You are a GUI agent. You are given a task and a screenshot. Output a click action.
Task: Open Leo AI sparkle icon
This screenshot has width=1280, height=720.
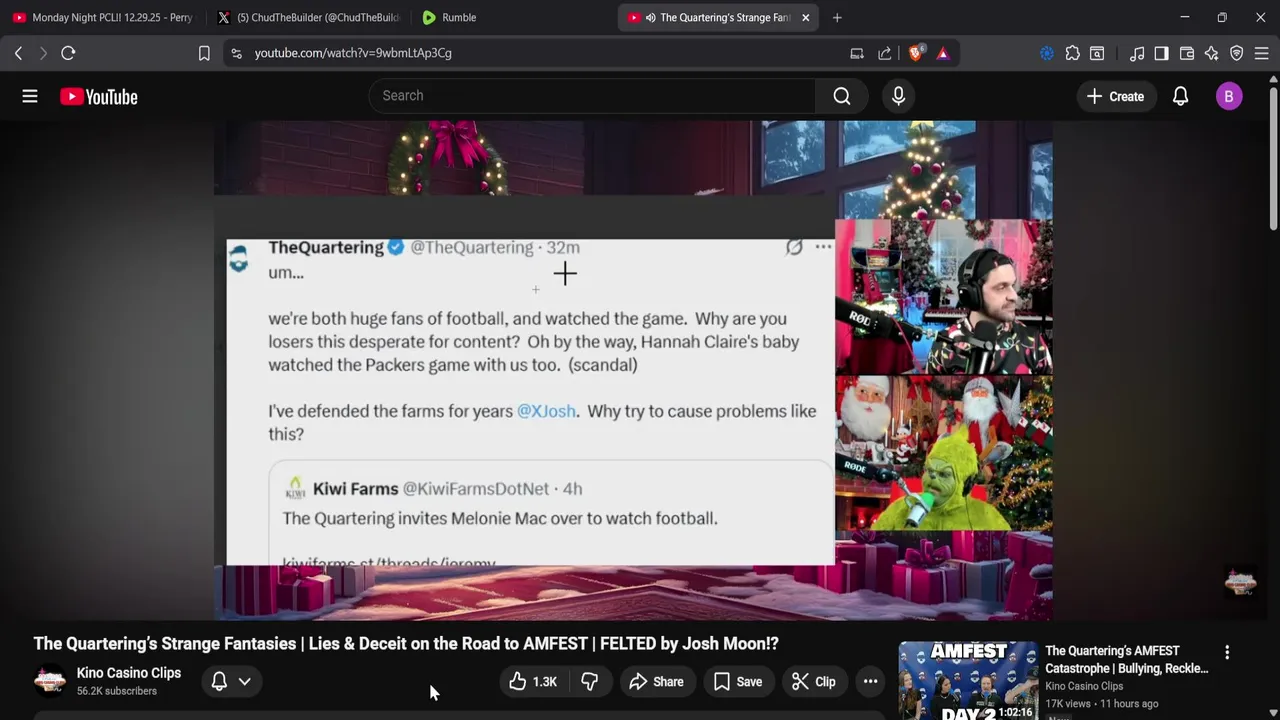[x=1212, y=53]
